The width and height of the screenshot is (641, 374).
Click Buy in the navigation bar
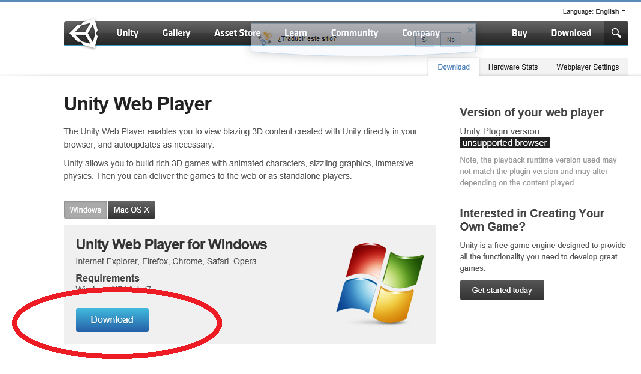519,33
